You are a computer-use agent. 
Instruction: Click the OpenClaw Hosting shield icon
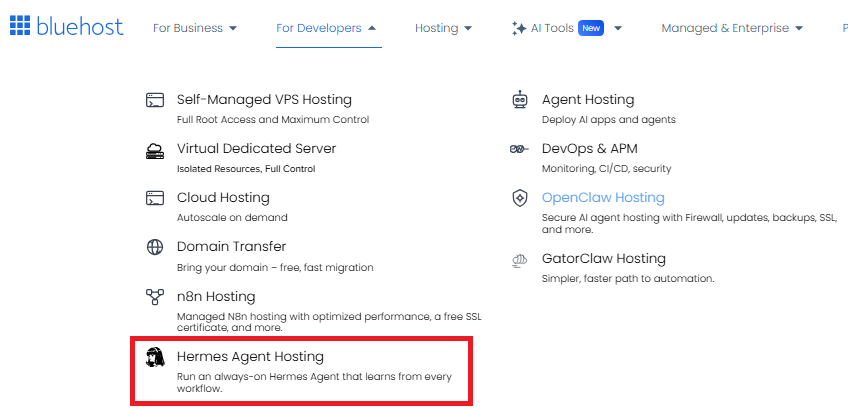(x=520, y=198)
